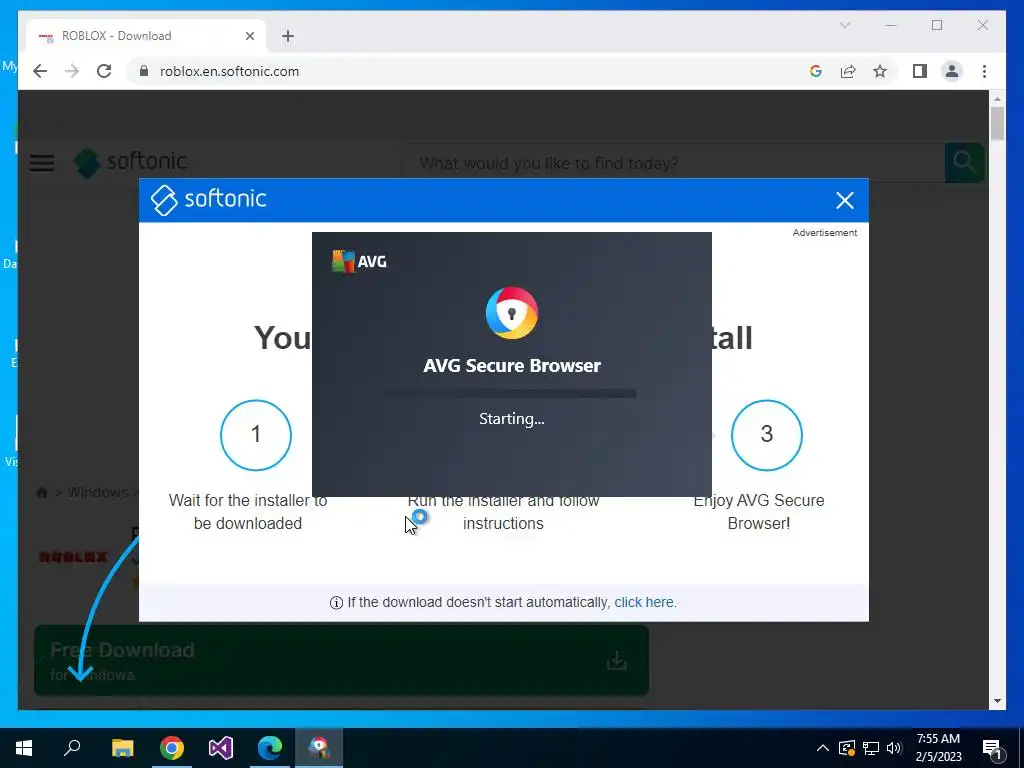Click the AVG logo in installer window
This screenshot has width=1024, height=768.
coord(359,261)
